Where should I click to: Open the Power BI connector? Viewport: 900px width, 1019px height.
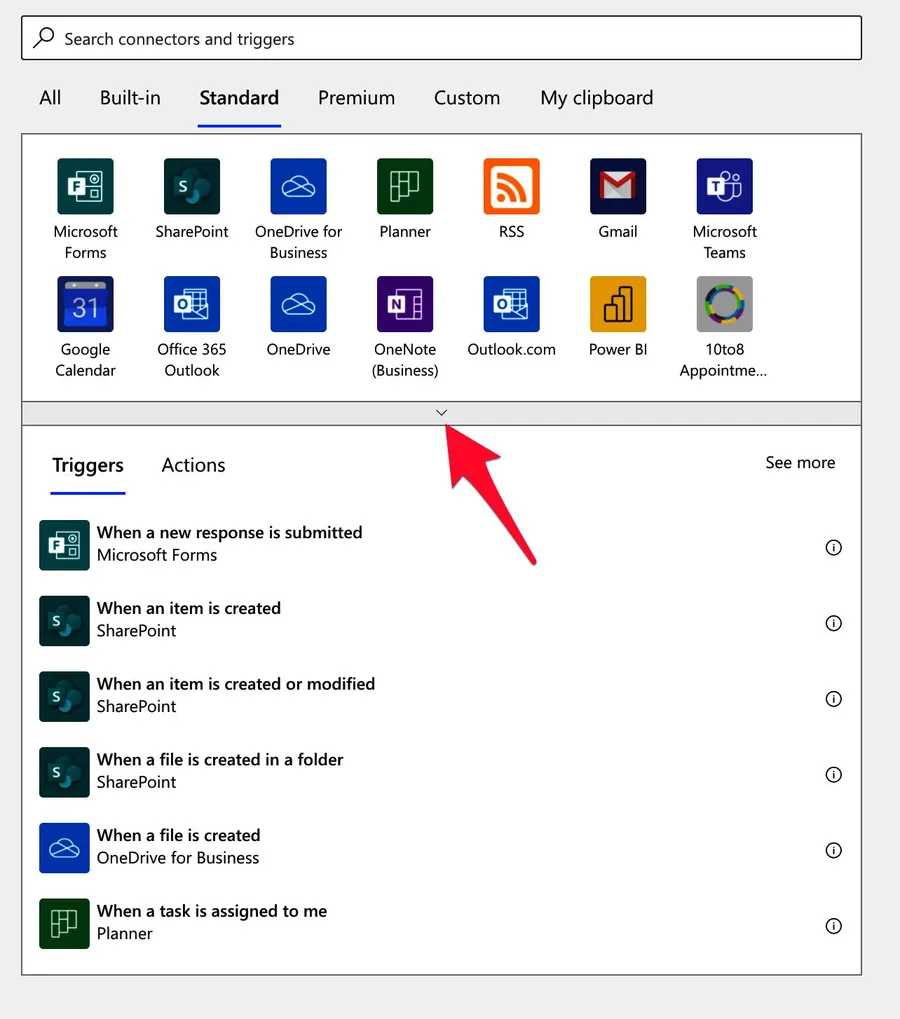(617, 304)
